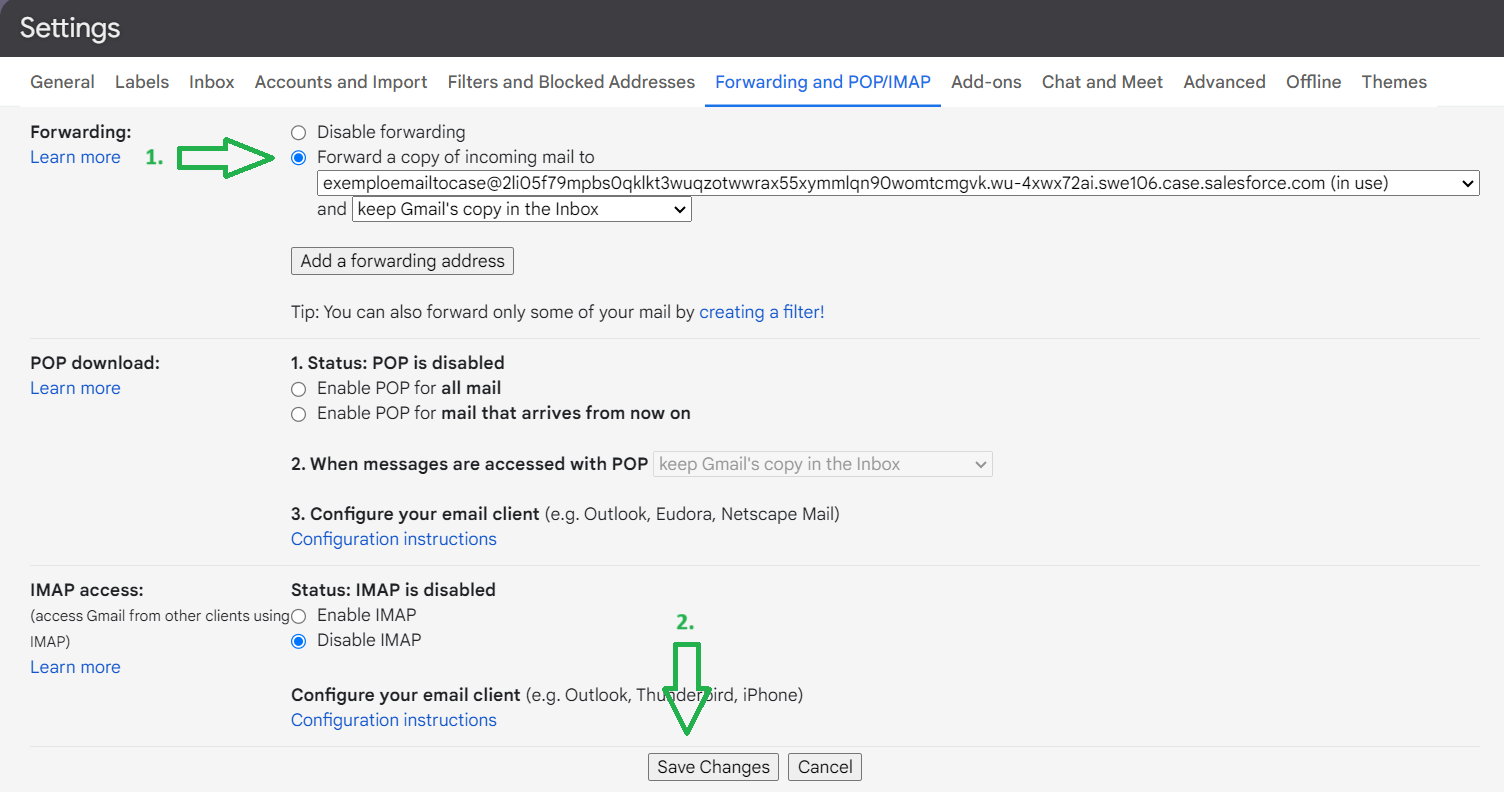This screenshot has height=792, width=1504.
Task: Select the Disable forwarding option
Action: coord(298,131)
